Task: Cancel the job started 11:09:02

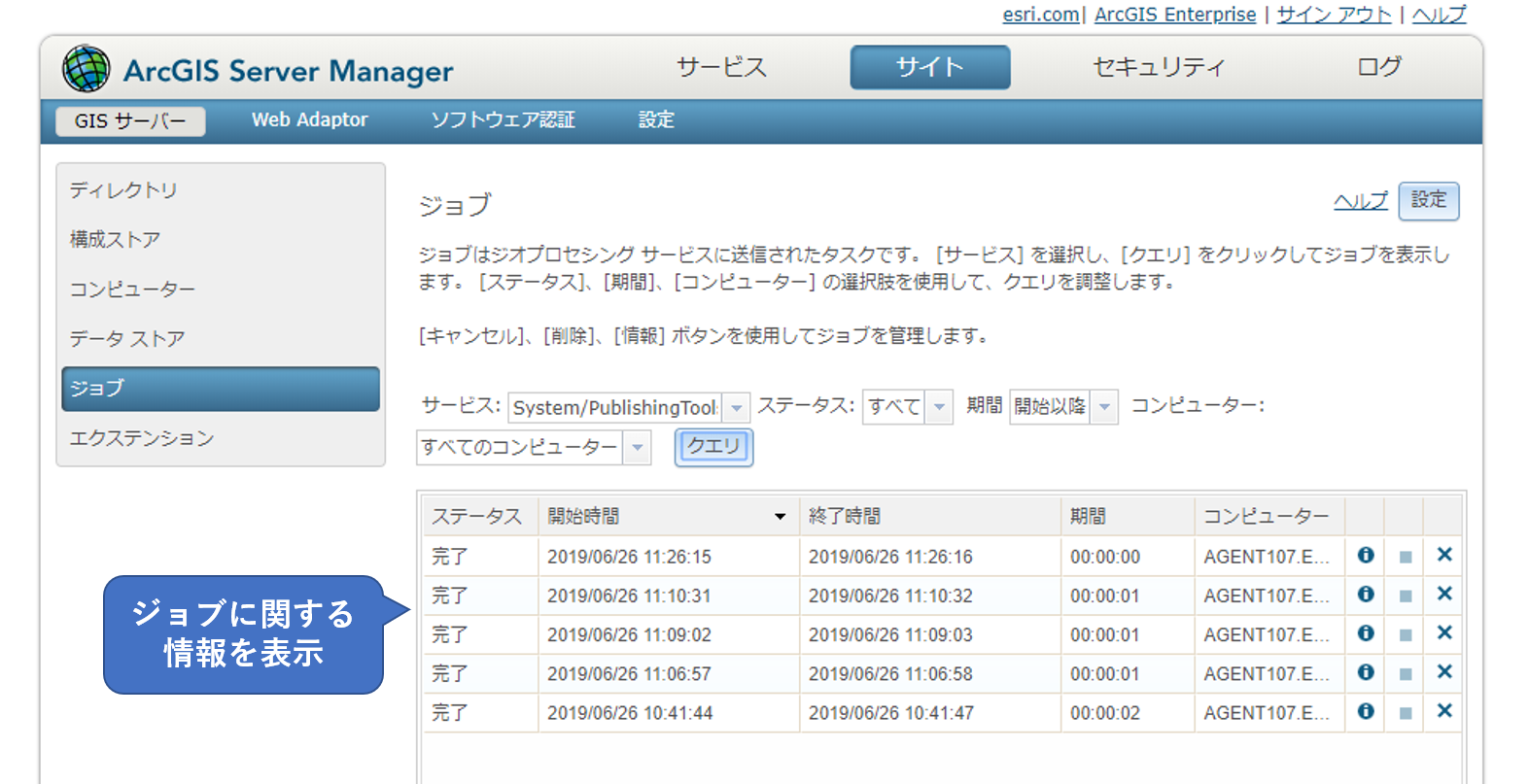Action: 1406,634
